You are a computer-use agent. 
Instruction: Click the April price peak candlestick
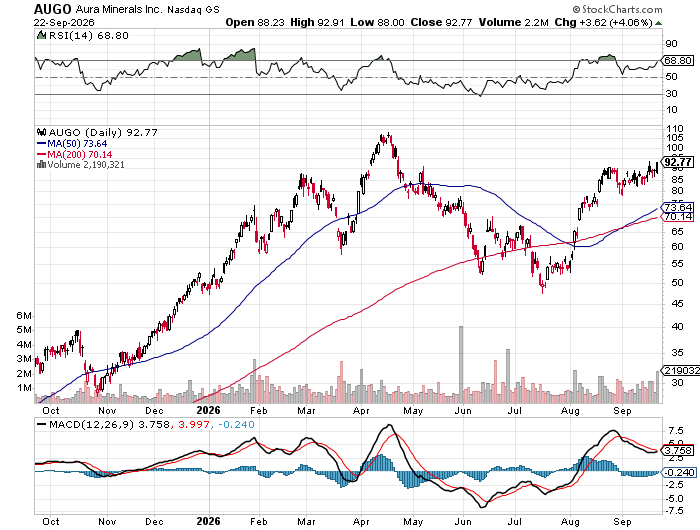pyautogui.click(x=388, y=136)
